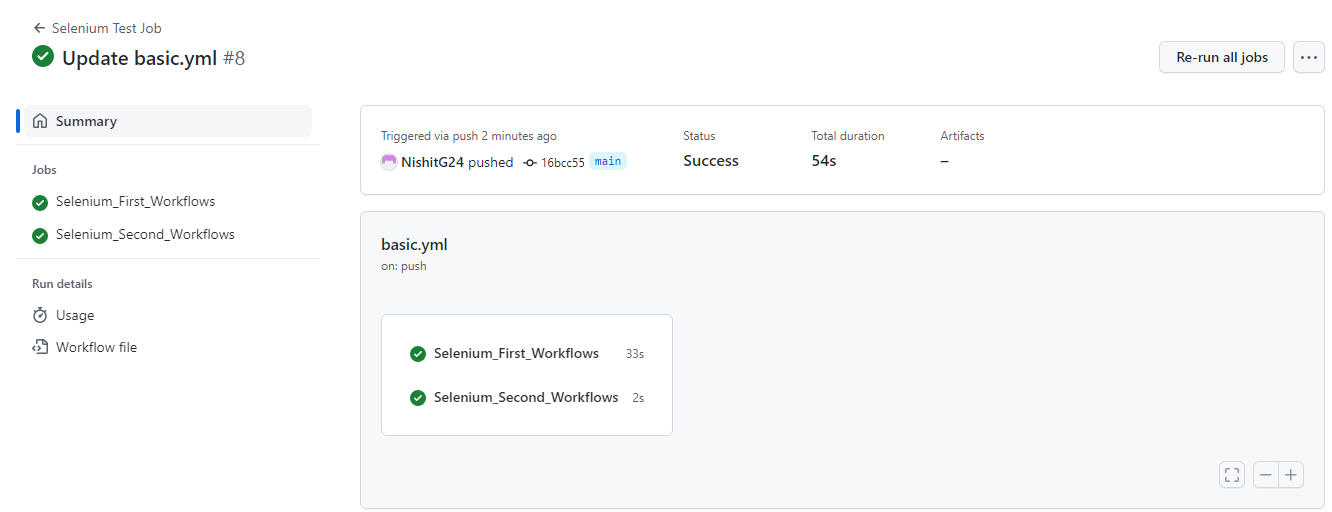Click the NishitG24 avatar image
The width and height of the screenshot is (1332, 512).
pyautogui.click(x=389, y=162)
